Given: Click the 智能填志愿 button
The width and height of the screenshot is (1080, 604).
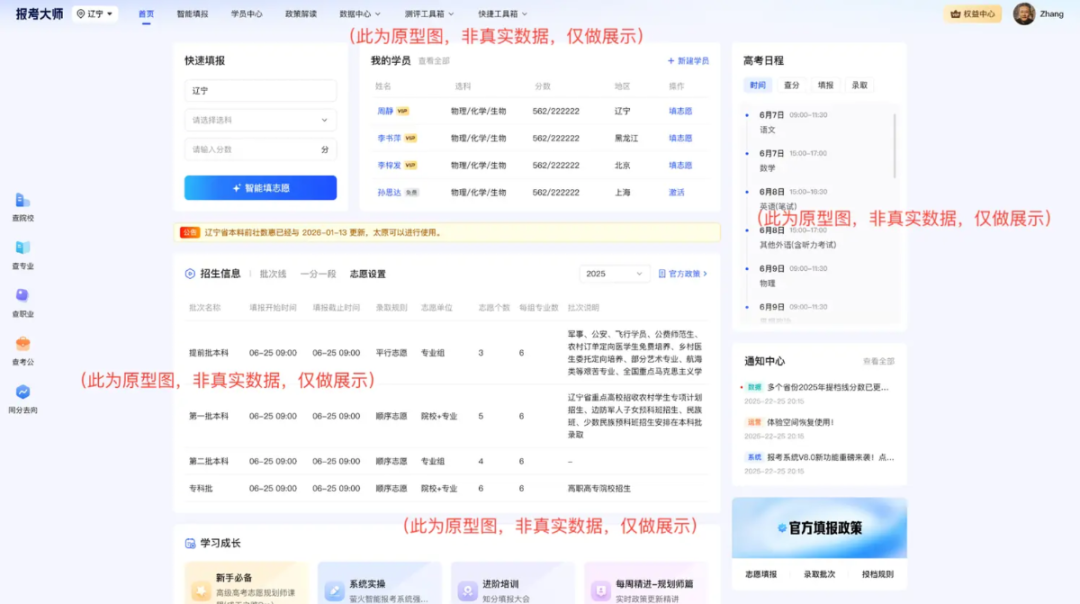Looking at the screenshot, I should point(260,187).
